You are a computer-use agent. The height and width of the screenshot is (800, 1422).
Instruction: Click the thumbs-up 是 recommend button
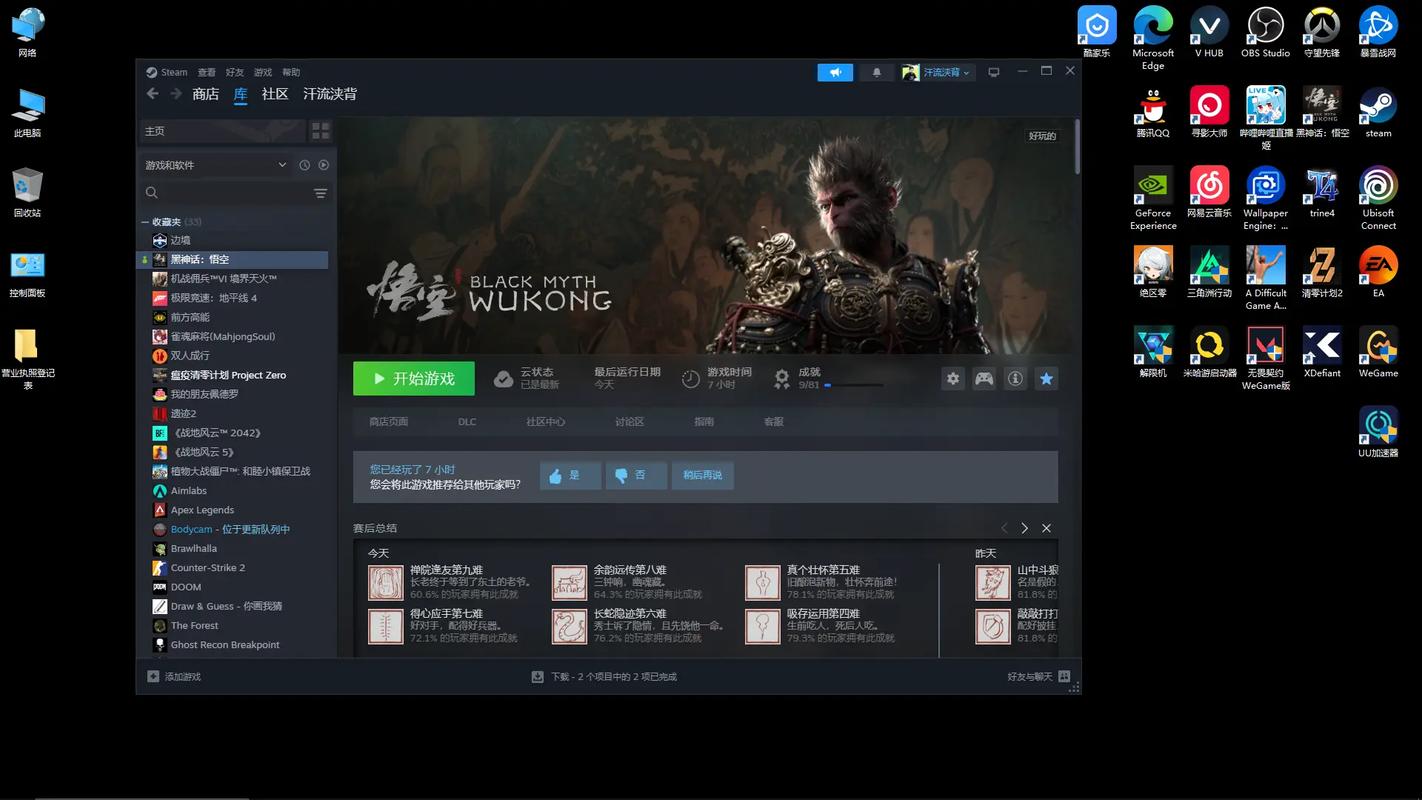[x=570, y=476]
